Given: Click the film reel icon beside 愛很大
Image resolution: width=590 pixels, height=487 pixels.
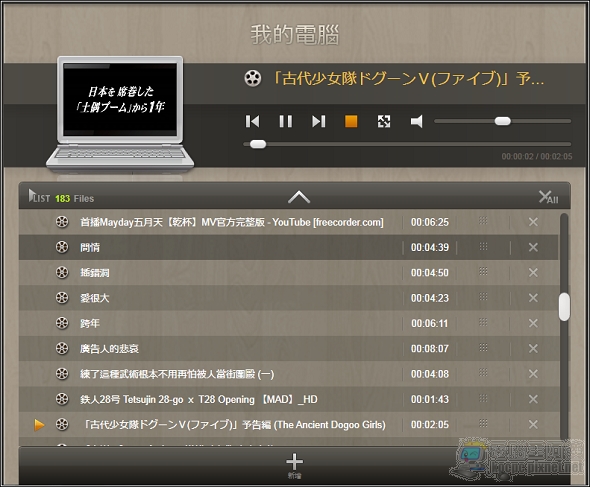Looking at the screenshot, I should coord(62,298).
